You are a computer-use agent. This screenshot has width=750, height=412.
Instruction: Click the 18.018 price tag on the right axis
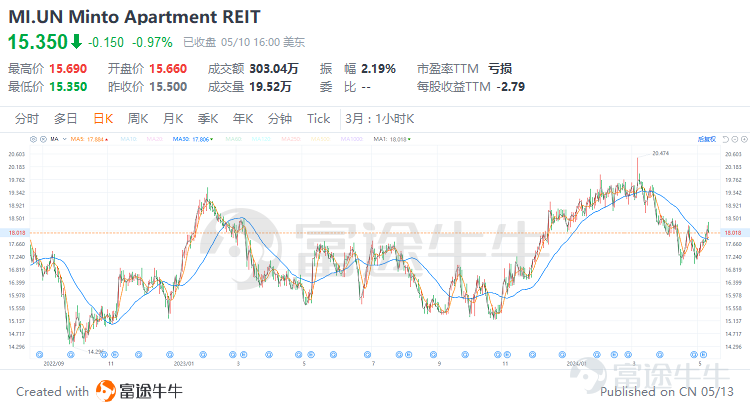[733, 233]
